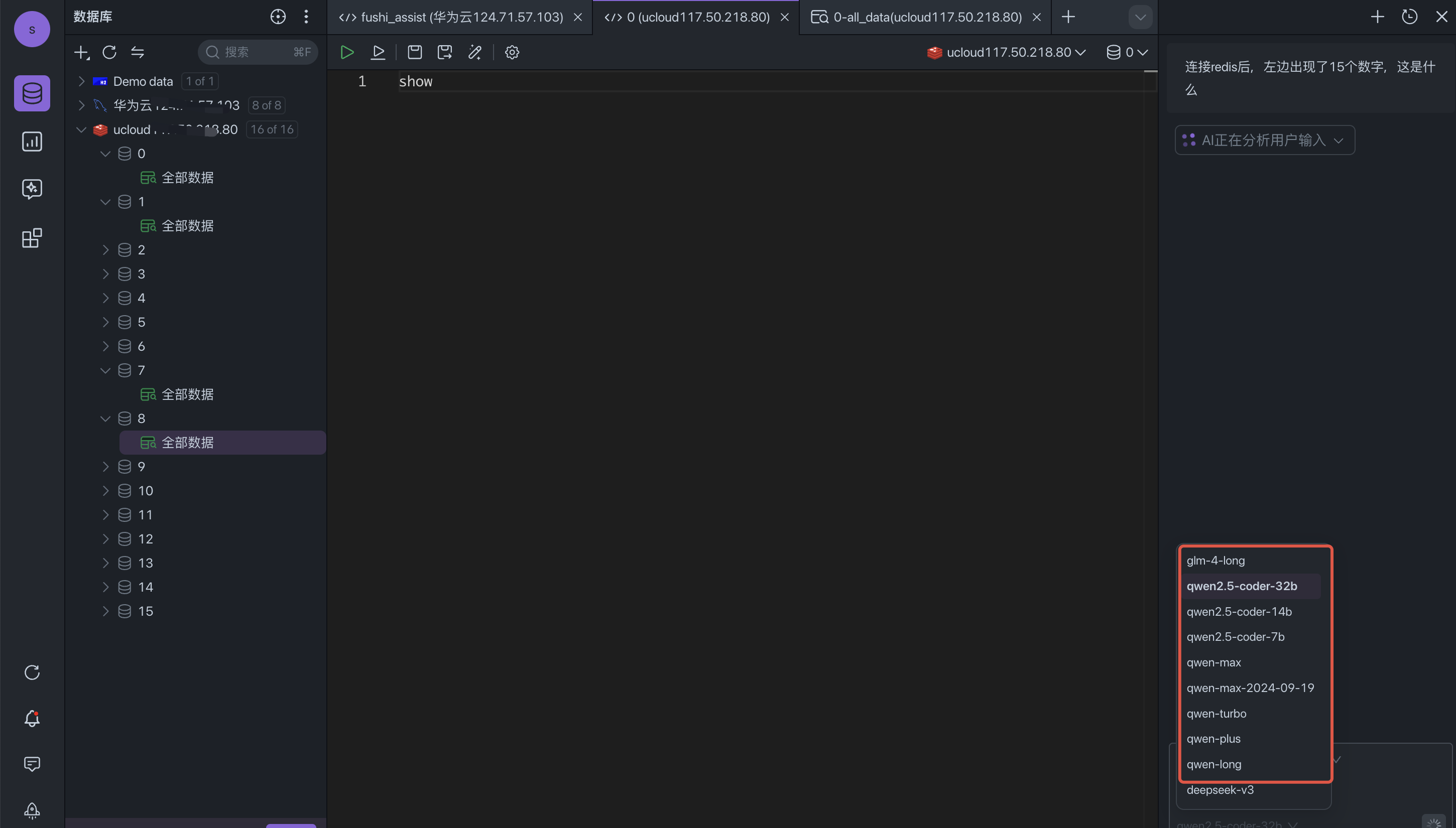Click the run-selected-line play icon
The width and height of the screenshot is (1456, 828).
click(x=378, y=52)
